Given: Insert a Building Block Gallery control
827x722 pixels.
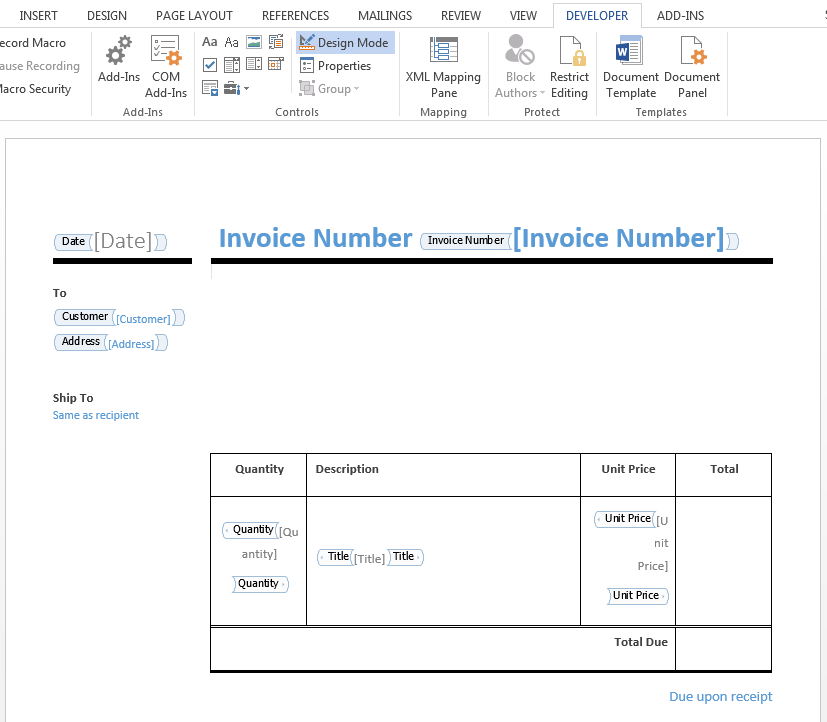Looking at the screenshot, I should pyautogui.click(x=275, y=42).
